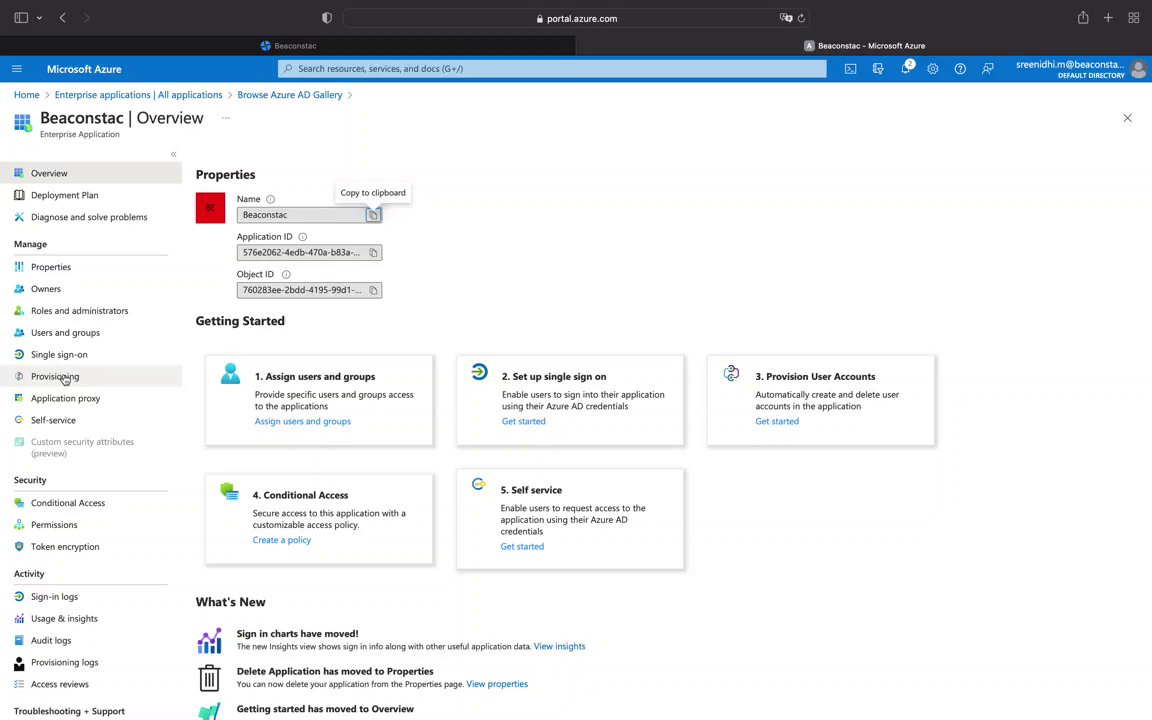Close the Beaconstac Overview blade
Screen dimensions: 1152x720
coord(1127,118)
